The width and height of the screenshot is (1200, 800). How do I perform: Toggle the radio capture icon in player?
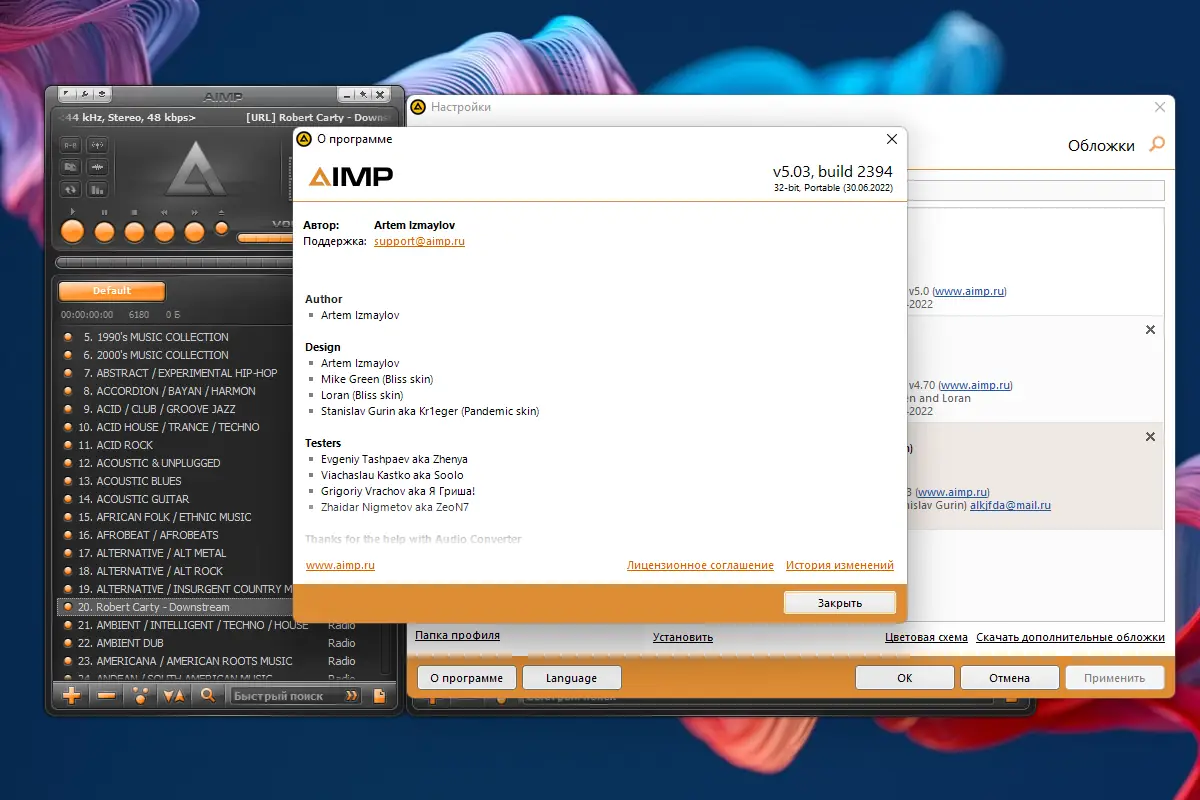[x=97, y=145]
